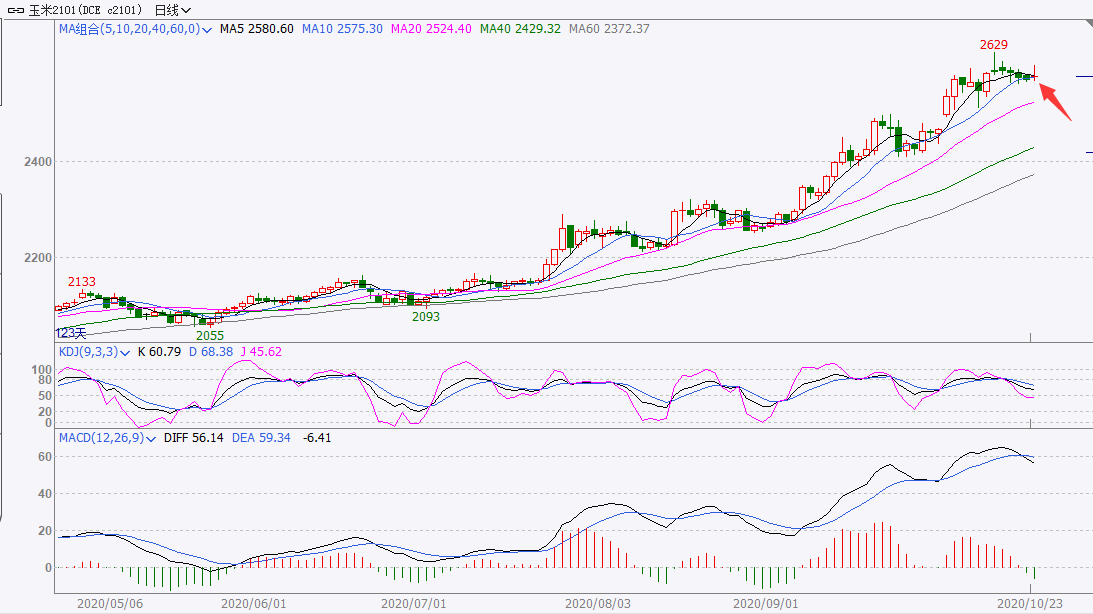
Task: Click the 80 level on KDJ axis
Action: click(45, 380)
